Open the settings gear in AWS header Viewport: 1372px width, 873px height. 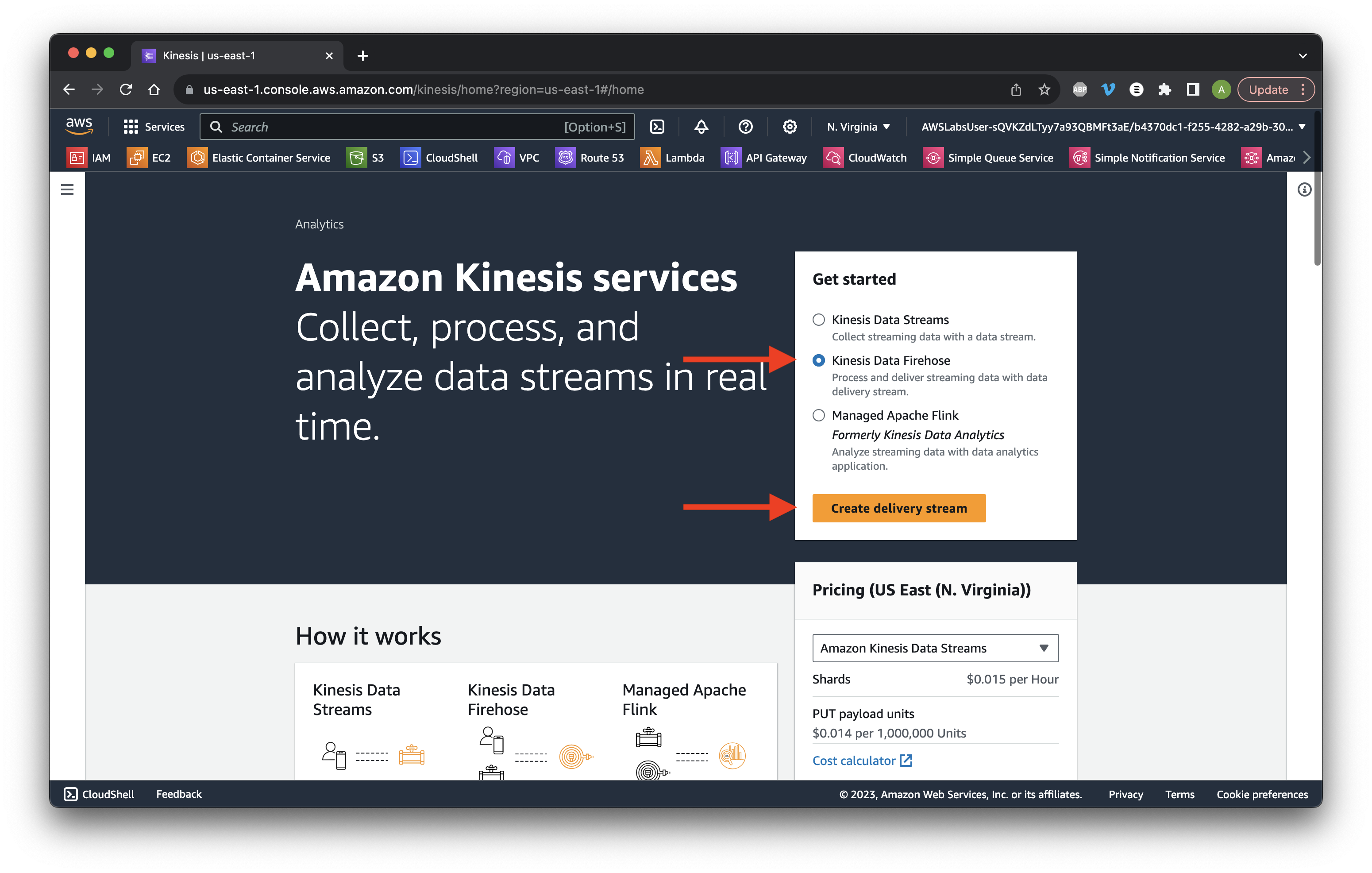click(789, 127)
